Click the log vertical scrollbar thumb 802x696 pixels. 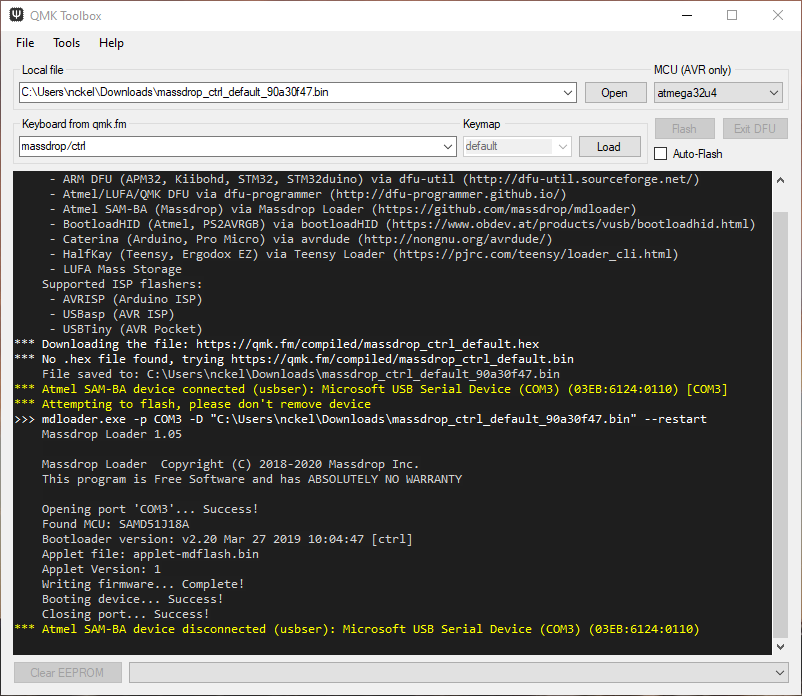[x=780, y=424]
